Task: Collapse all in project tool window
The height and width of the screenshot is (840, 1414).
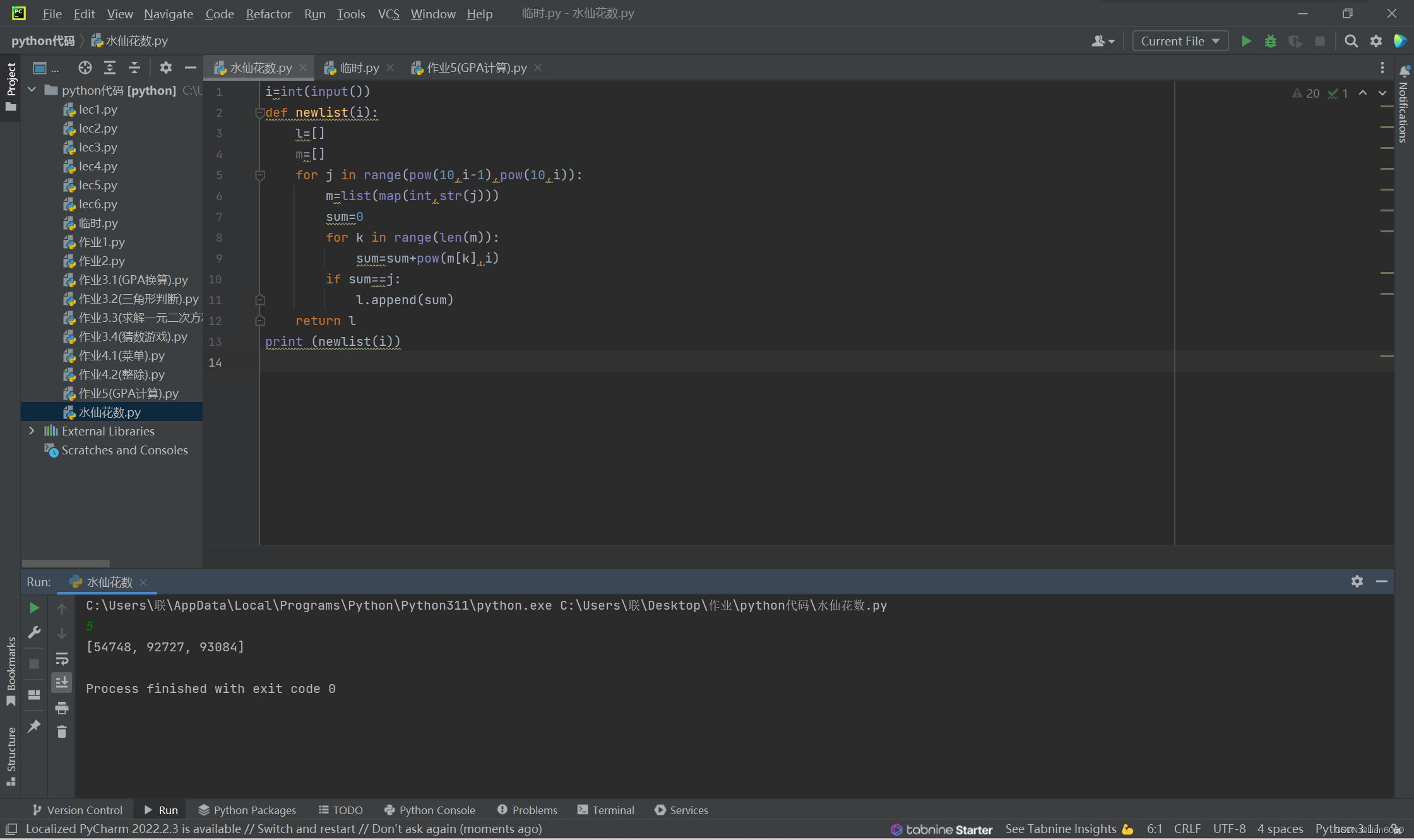Action: pyautogui.click(x=134, y=68)
